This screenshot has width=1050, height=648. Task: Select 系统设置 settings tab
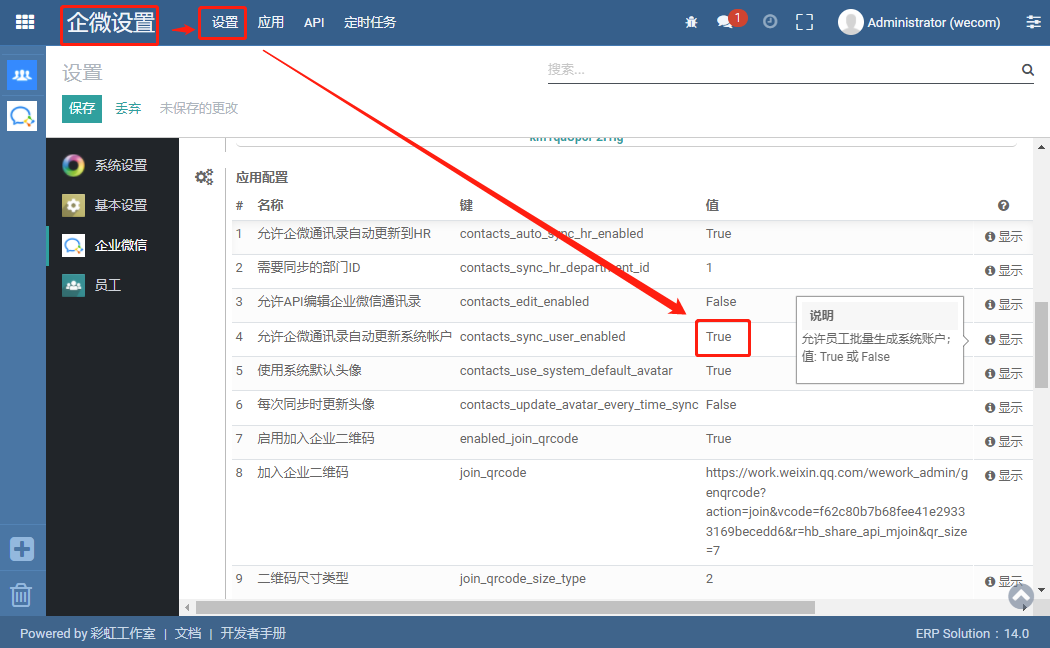click(x=112, y=165)
